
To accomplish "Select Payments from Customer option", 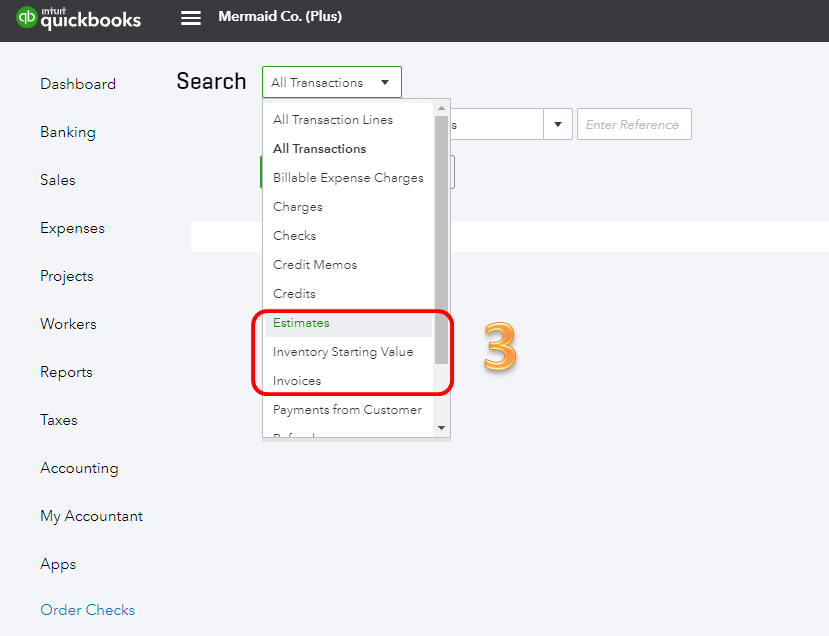I will point(348,410).
